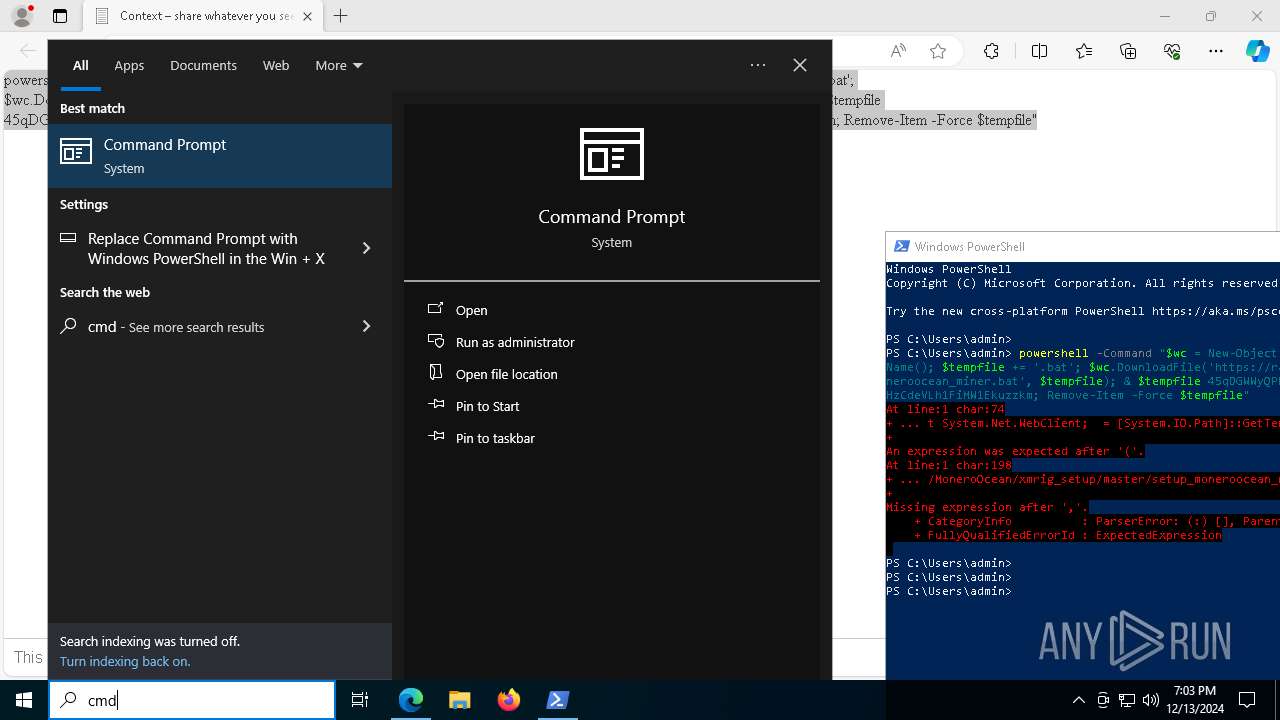
Task: Switch to the Documents search tab
Action: [x=203, y=65]
